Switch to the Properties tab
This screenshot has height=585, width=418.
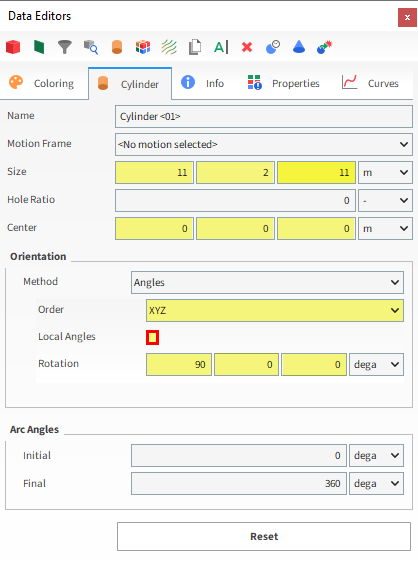pos(284,83)
